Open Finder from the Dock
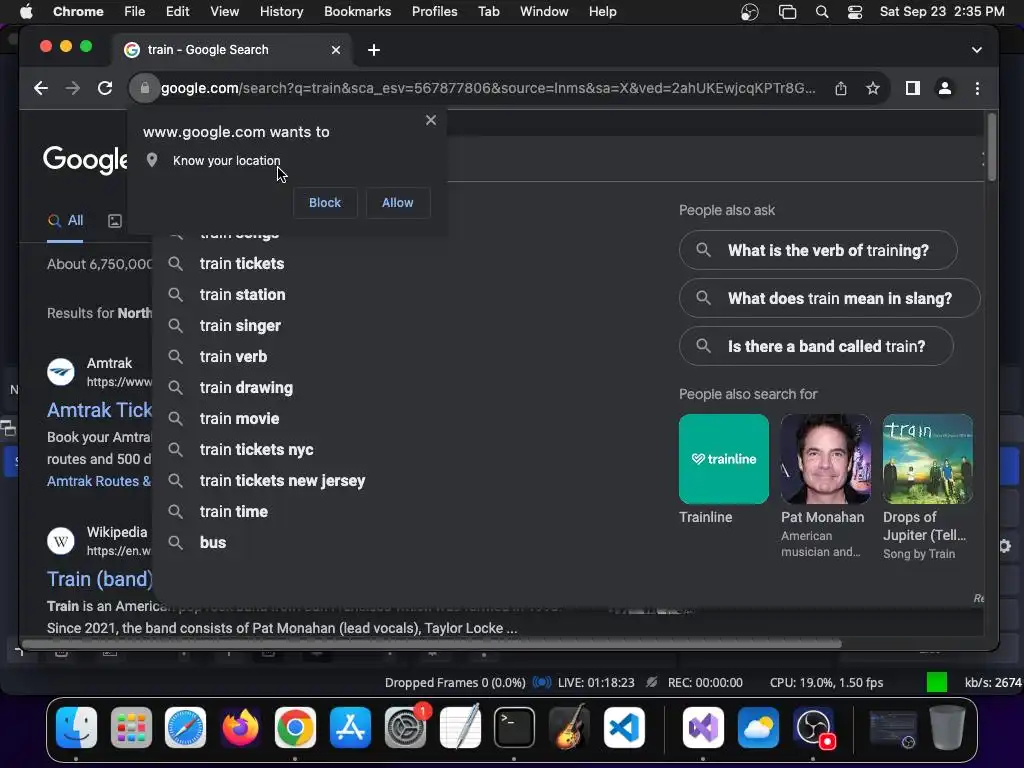 tap(76, 728)
